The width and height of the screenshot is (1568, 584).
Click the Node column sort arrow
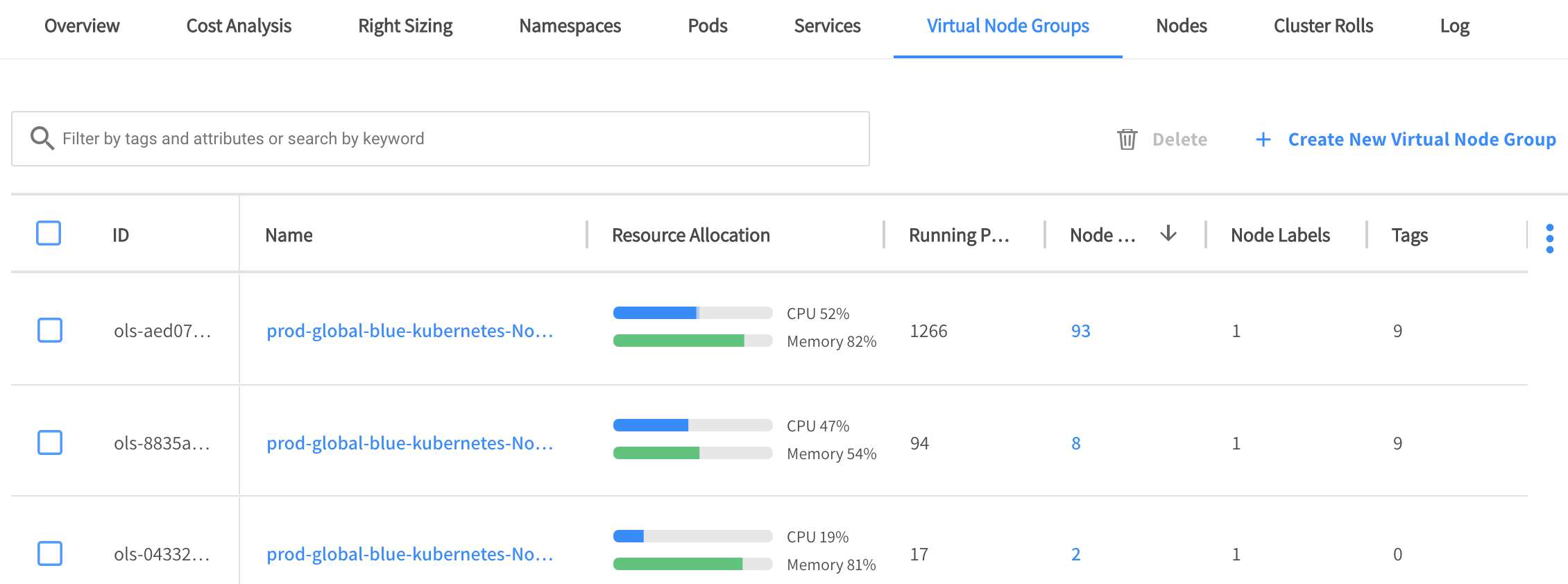[1168, 234]
